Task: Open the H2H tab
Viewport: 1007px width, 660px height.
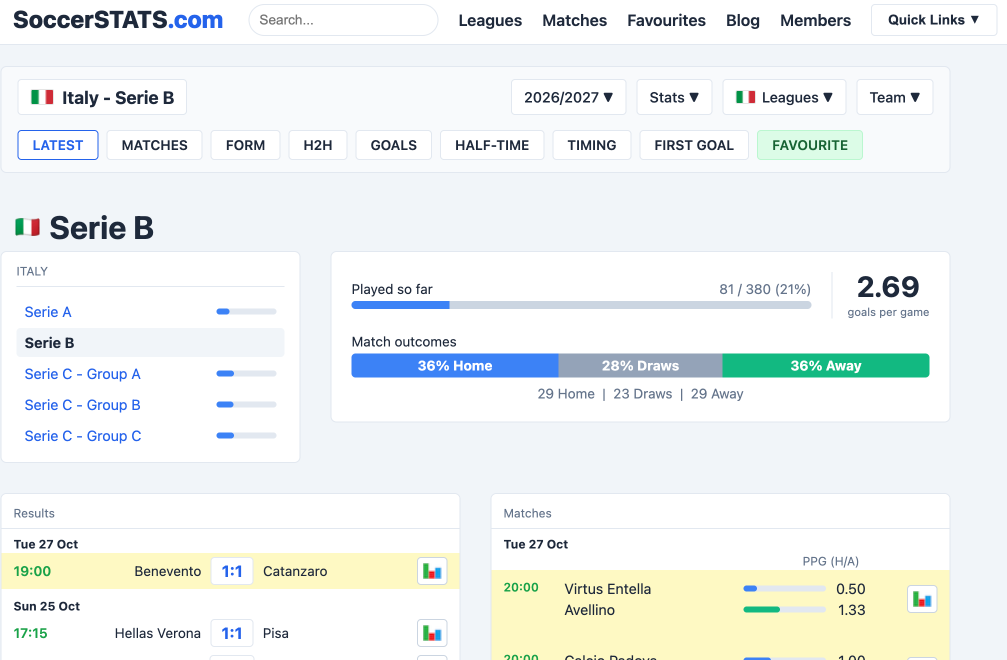Action: tap(318, 145)
